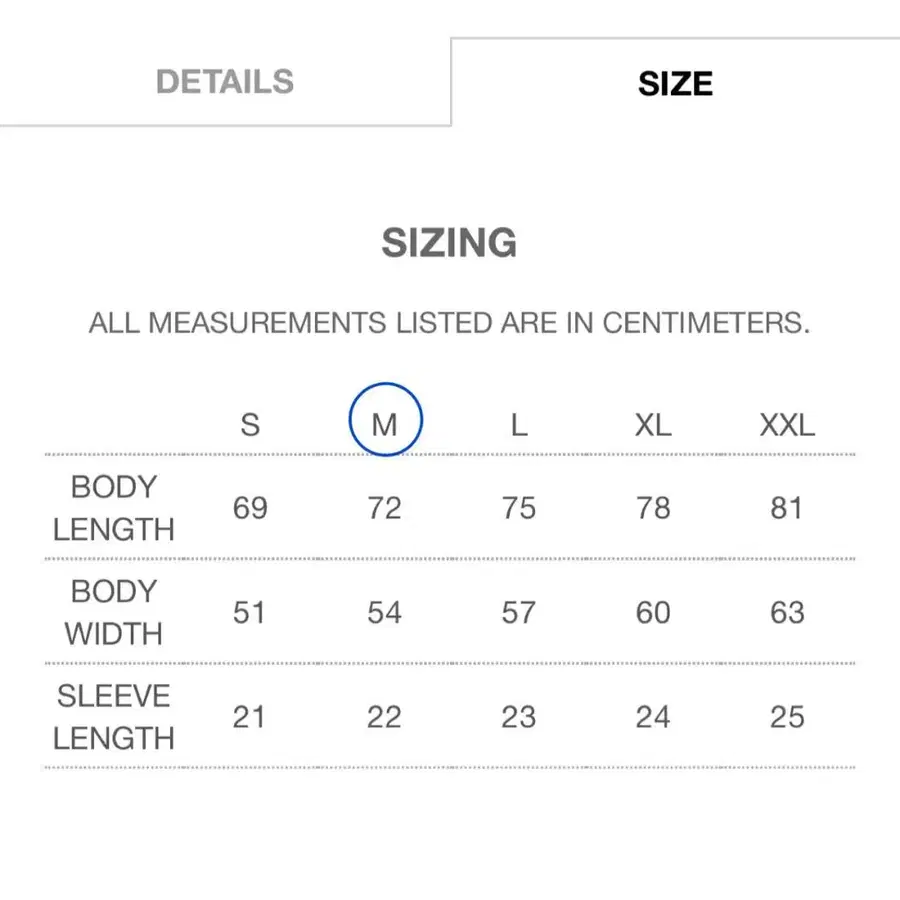Click the BODY LENGTH row label
Viewport: 900px width, 900px height.
[114, 508]
